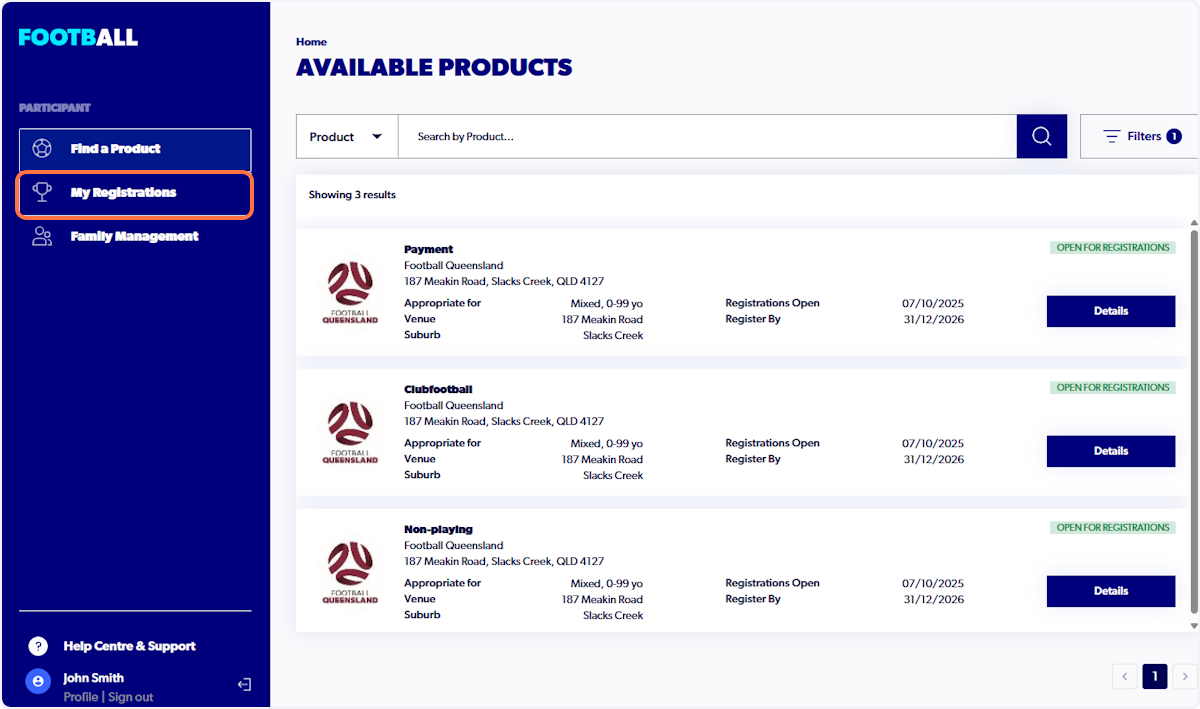Click the filter lines icon next to Filters
Image resolution: width=1200 pixels, height=709 pixels.
1111,136
